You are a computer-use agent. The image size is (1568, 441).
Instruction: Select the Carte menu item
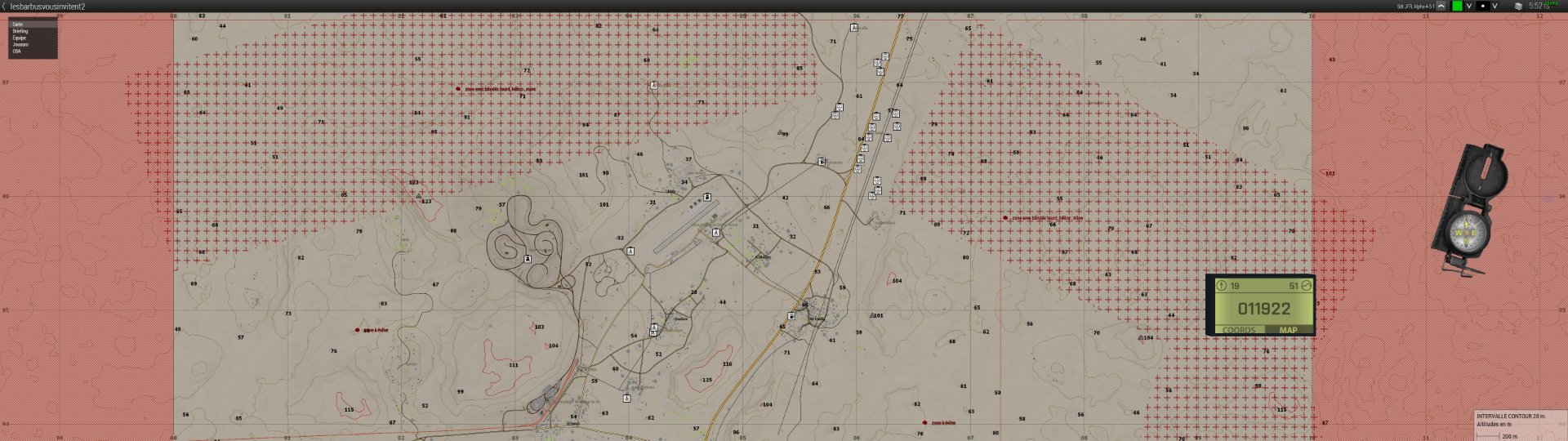[x=18, y=24]
